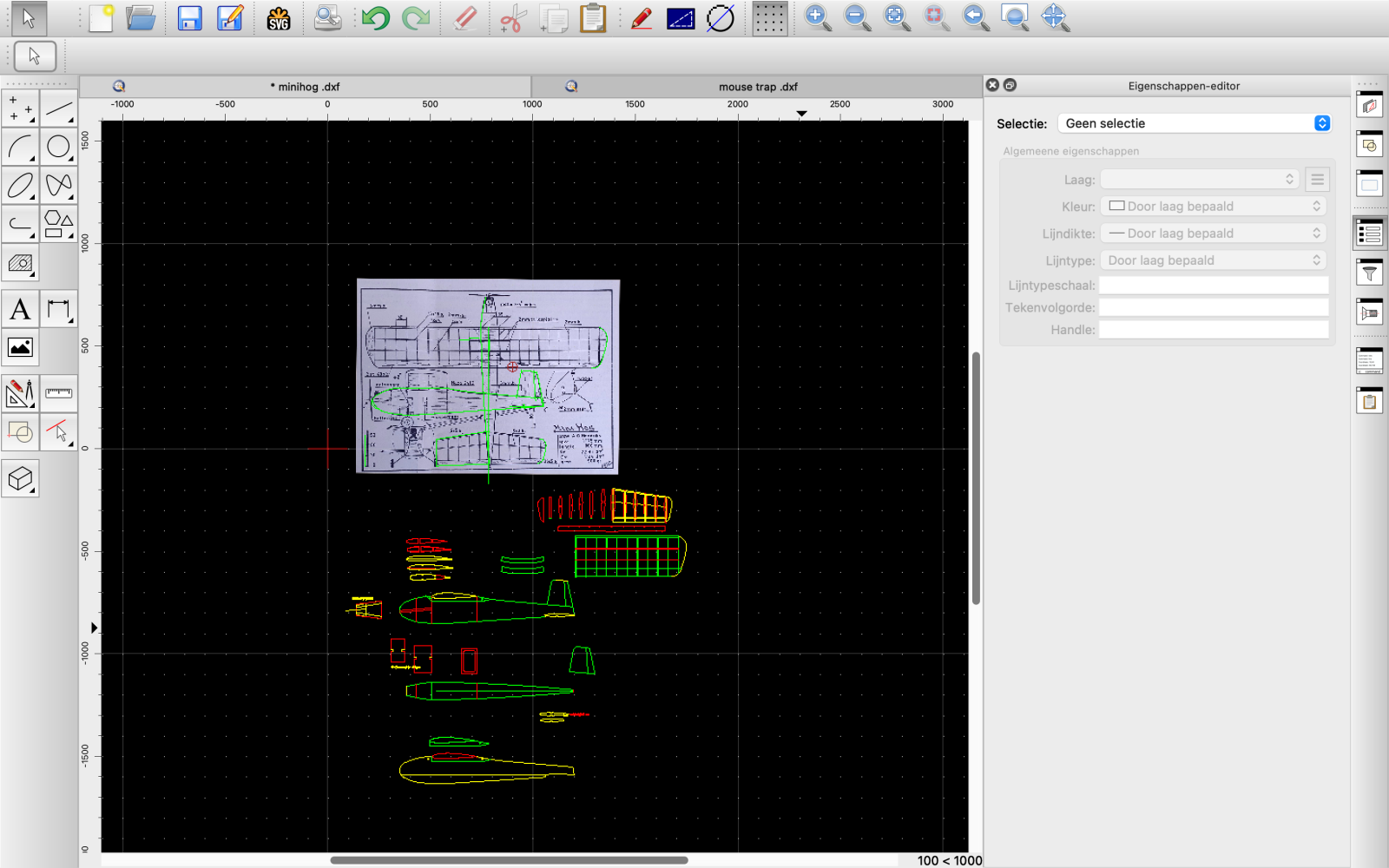The width and height of the screenshot is (1389, 868).
Task: Switch to the minihog .dxf tab
Action: click(x=305, y=86)
